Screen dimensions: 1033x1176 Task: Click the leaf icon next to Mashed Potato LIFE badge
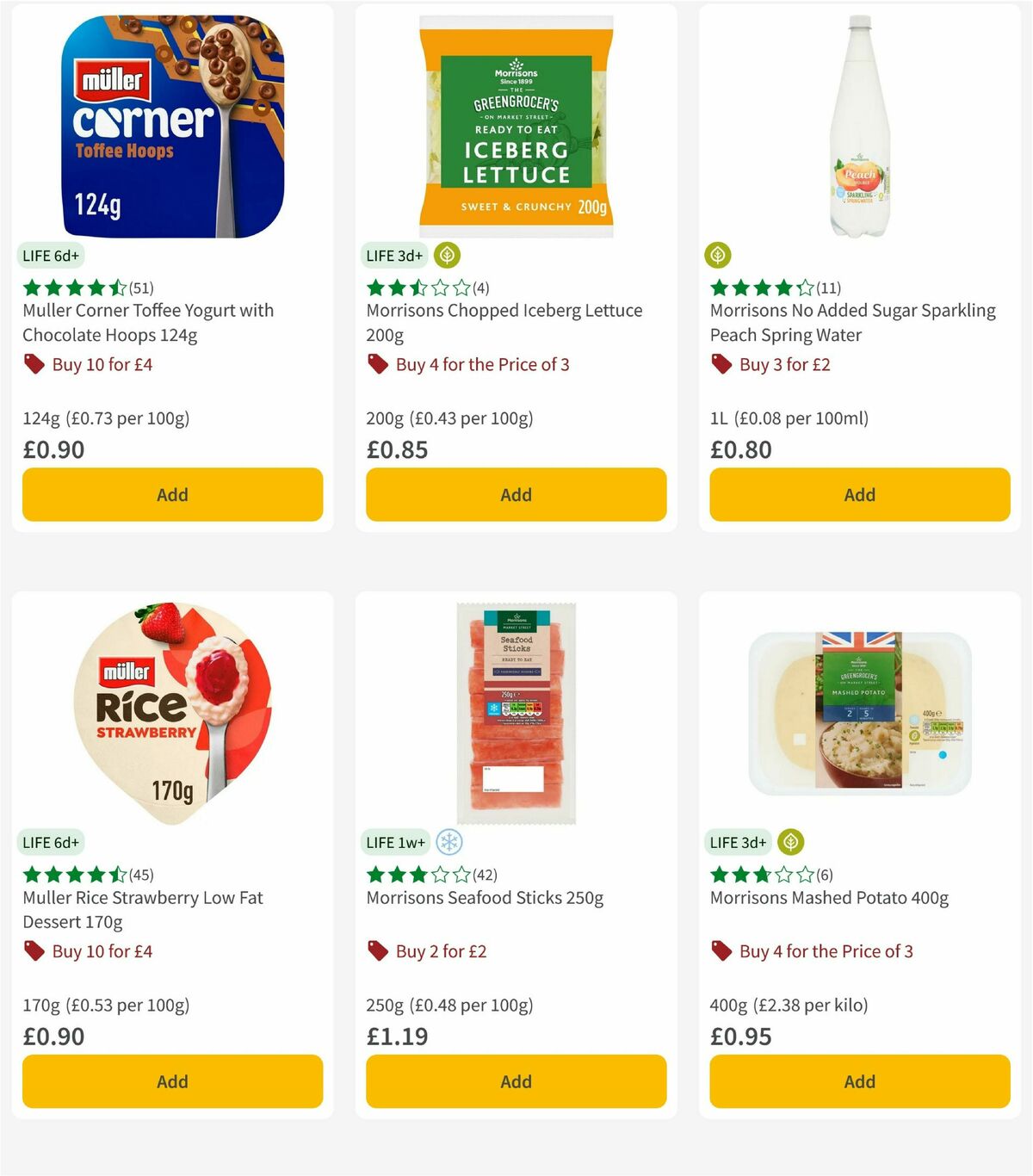[789, 842]
